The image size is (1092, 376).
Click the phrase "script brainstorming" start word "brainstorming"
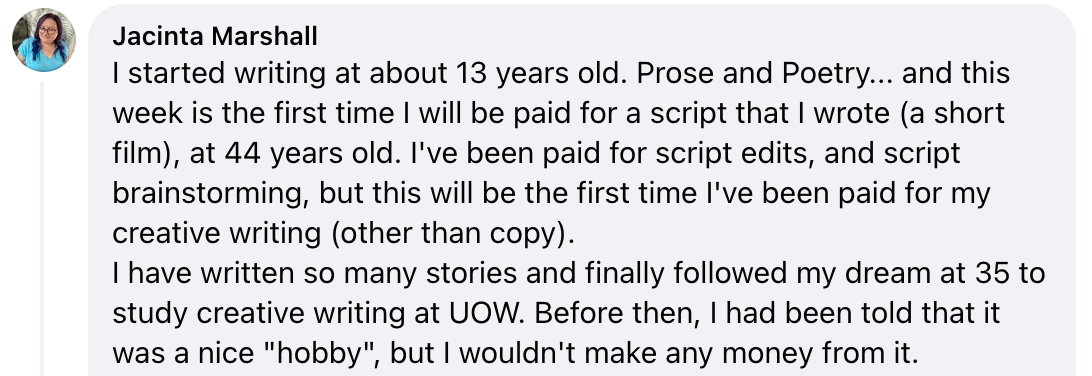[209, 194]
